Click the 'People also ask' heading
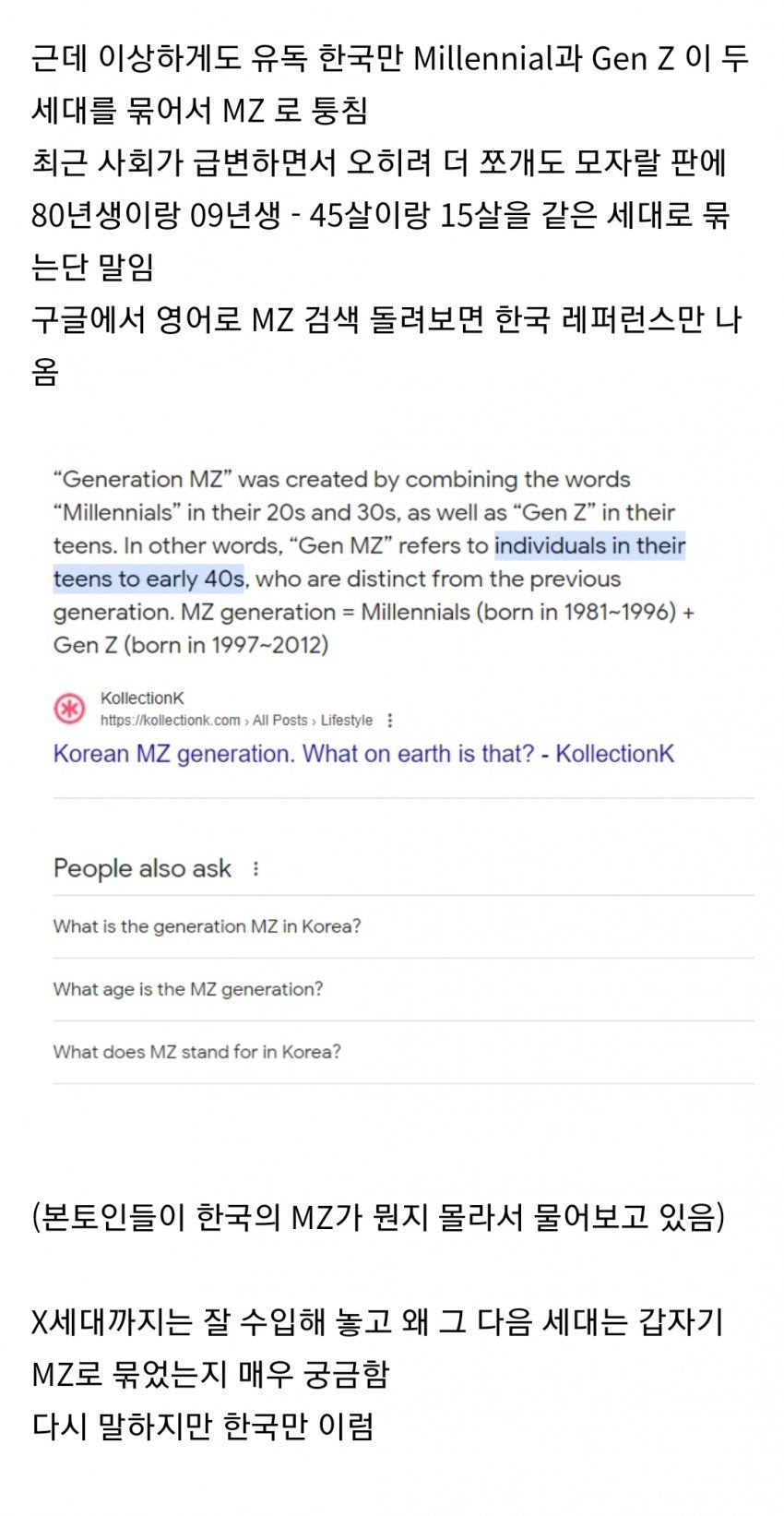The width and height of the screenshot is (784, 1516). pos(142,868)
